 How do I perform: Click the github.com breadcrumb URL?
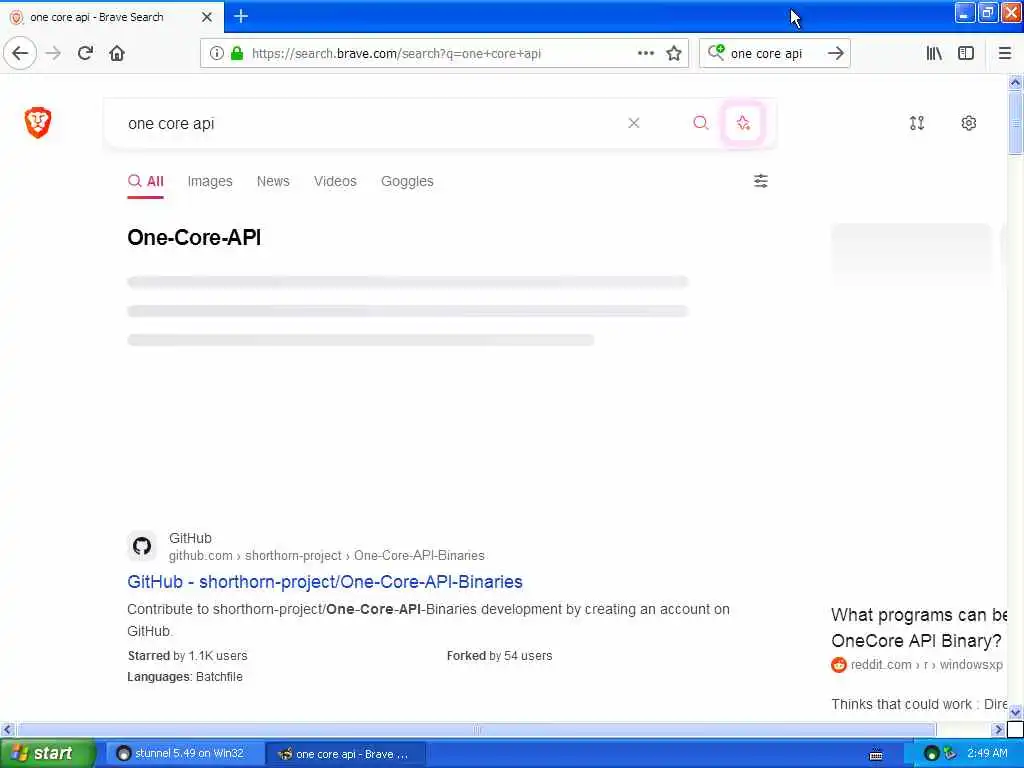click(327, 555)
